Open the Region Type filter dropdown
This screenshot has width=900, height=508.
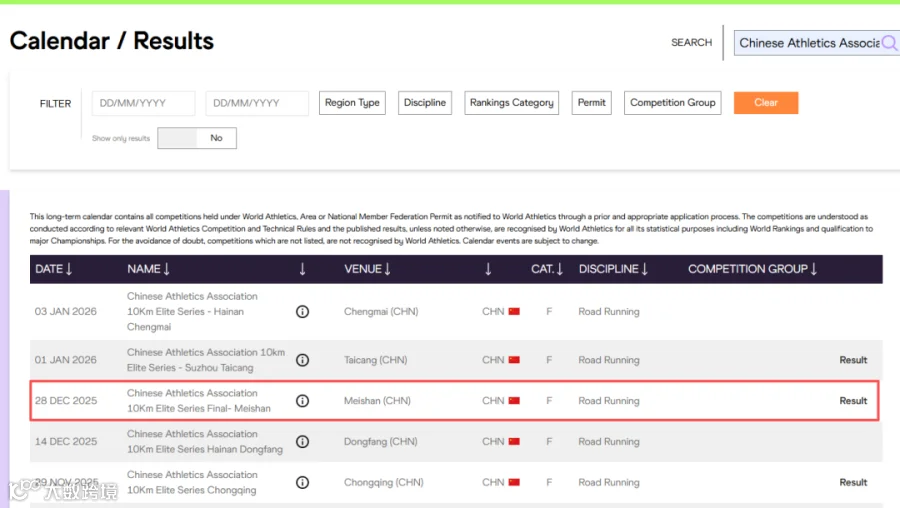pyautogui.click(x=352, y=103)
